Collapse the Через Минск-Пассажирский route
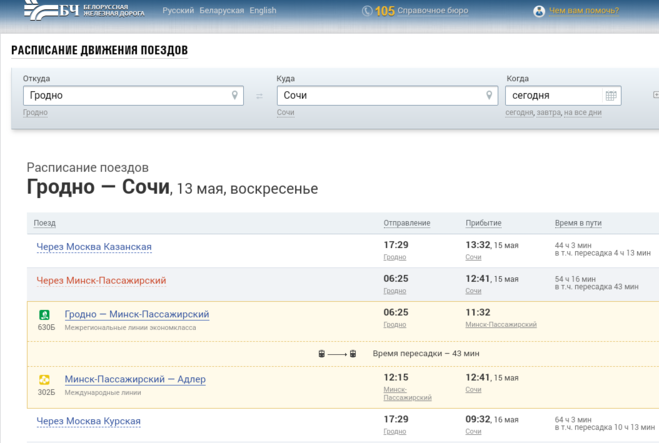The height and width of the screenshot is (443, 659). click(x=101, y=281)
